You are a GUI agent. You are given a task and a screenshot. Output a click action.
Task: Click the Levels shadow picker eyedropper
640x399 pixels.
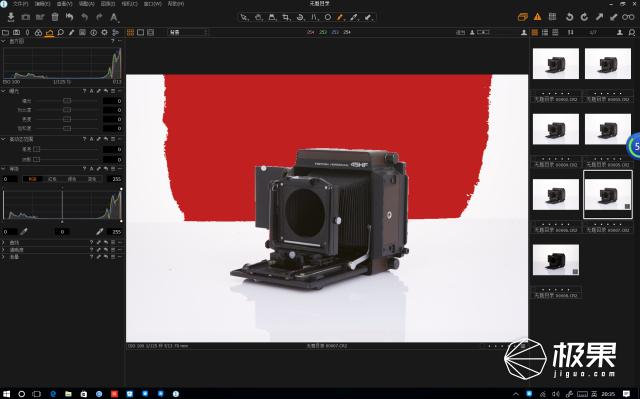click(x=24, y=232)
